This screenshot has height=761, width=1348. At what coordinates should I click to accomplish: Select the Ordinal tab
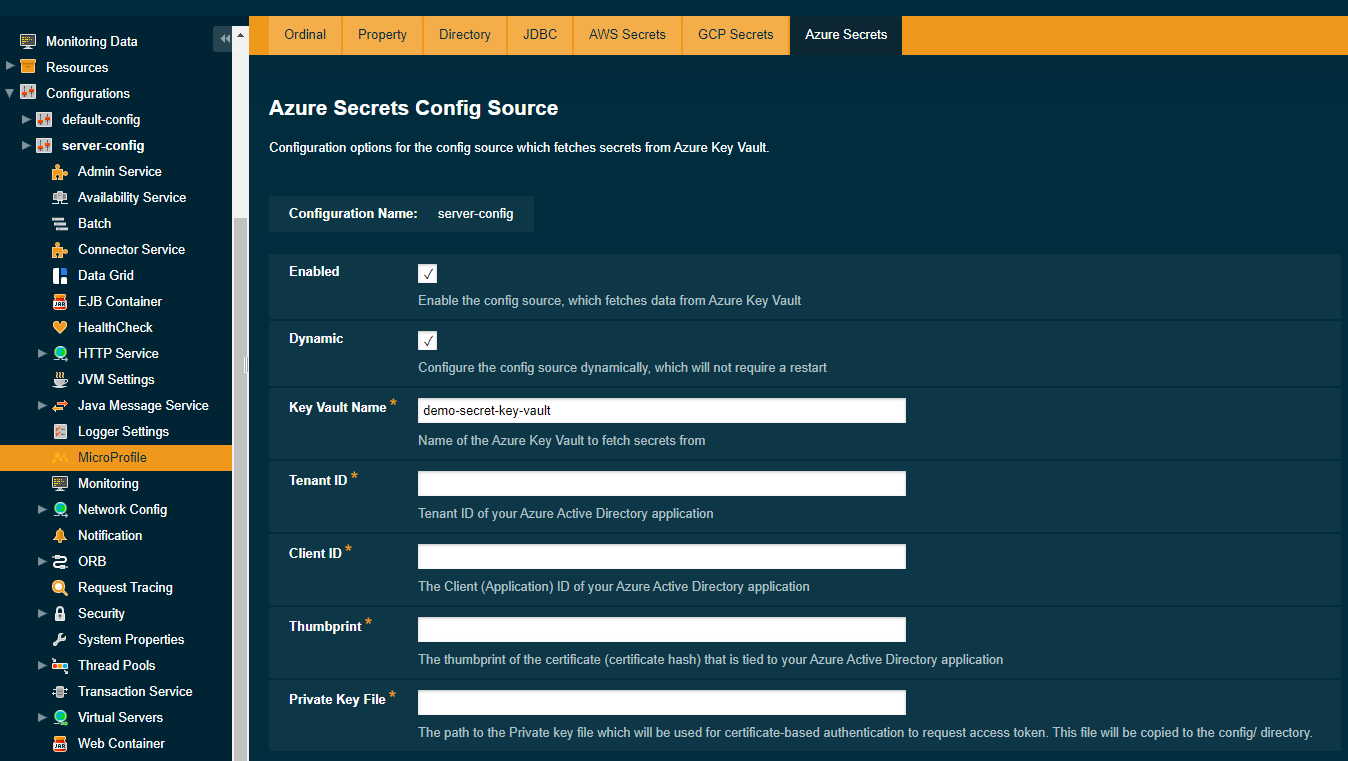[304, 34]
